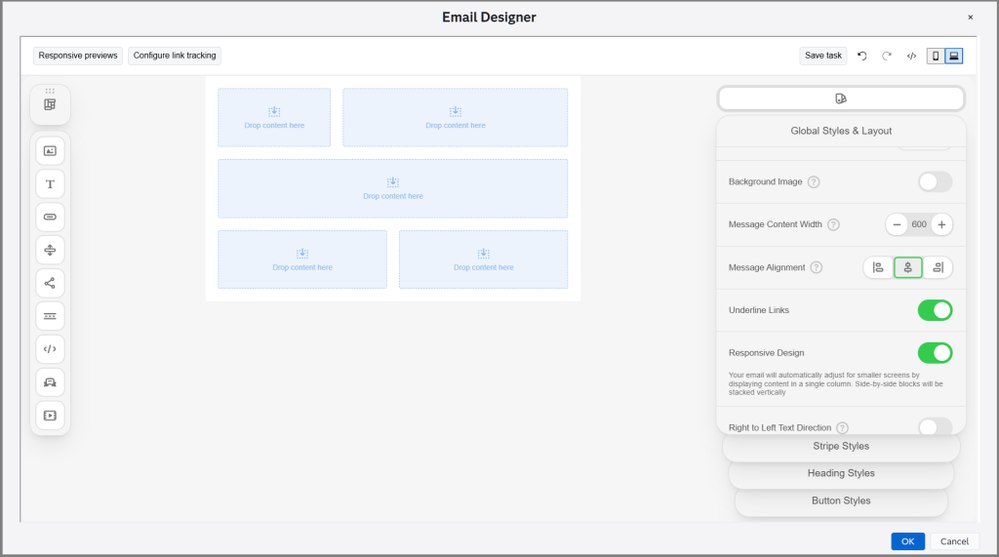Select the Video block tool

tap(50, 416)
